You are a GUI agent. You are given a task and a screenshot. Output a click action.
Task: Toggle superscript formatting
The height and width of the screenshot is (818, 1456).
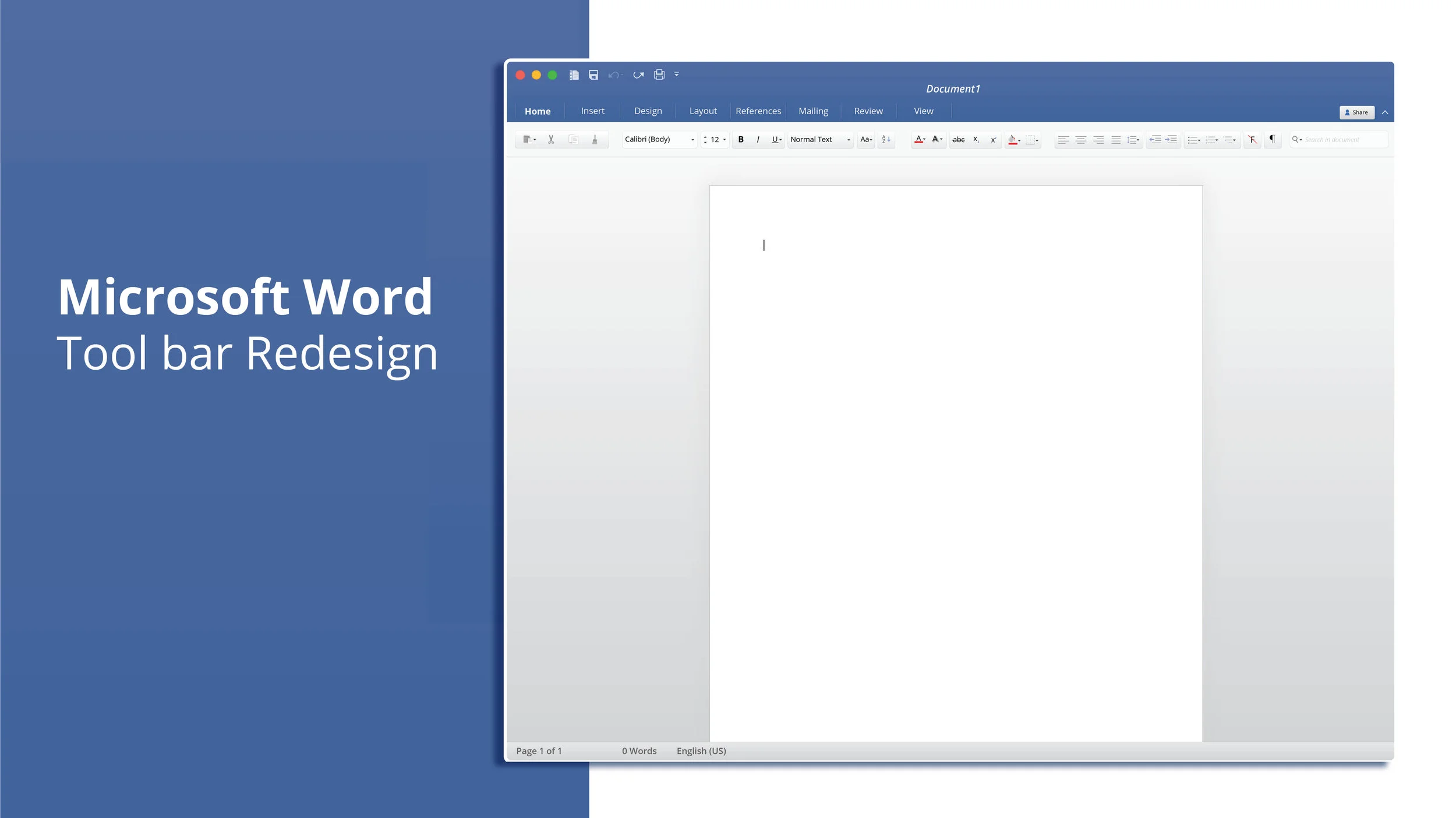pos(993,140)
